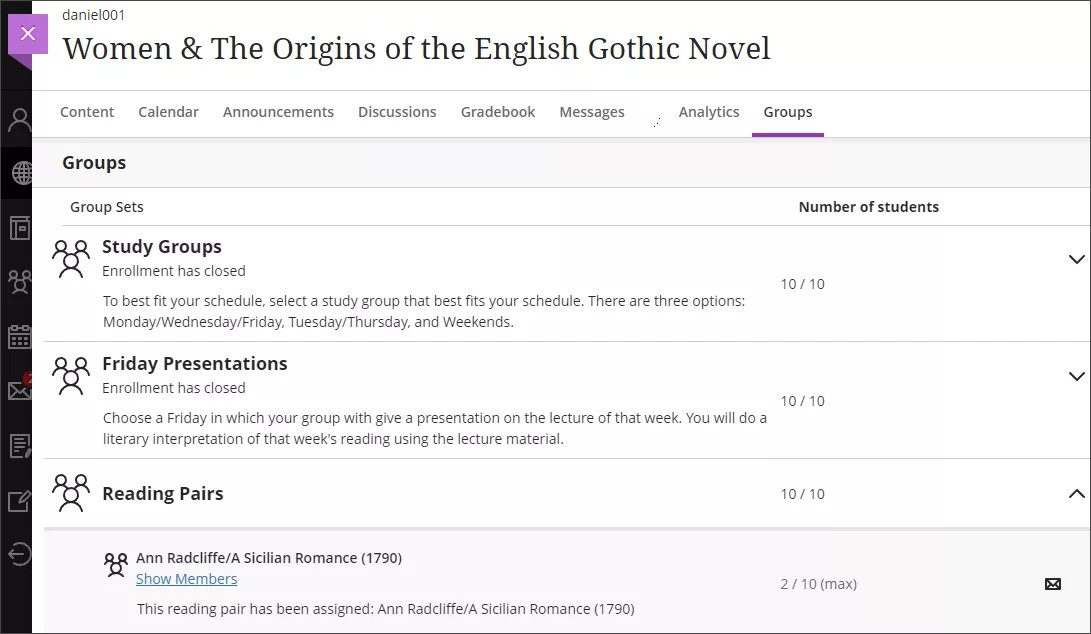Open the Calendar icon in left sidebar
Screen dimensions: 1091x634
coord(19,336)
